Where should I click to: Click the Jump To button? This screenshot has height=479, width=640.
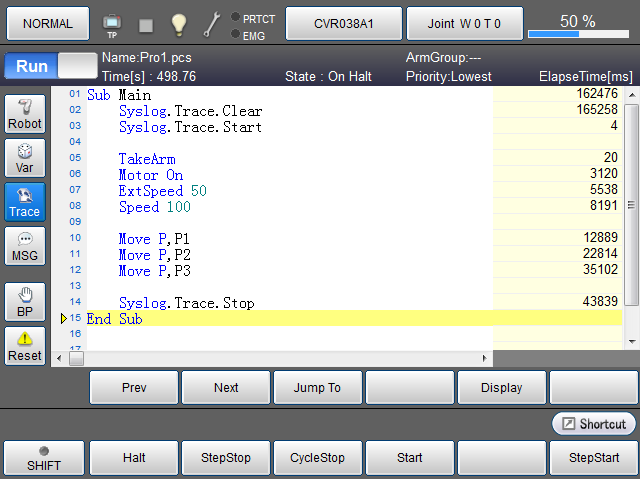pyautogui.click(x=317, y=388)
